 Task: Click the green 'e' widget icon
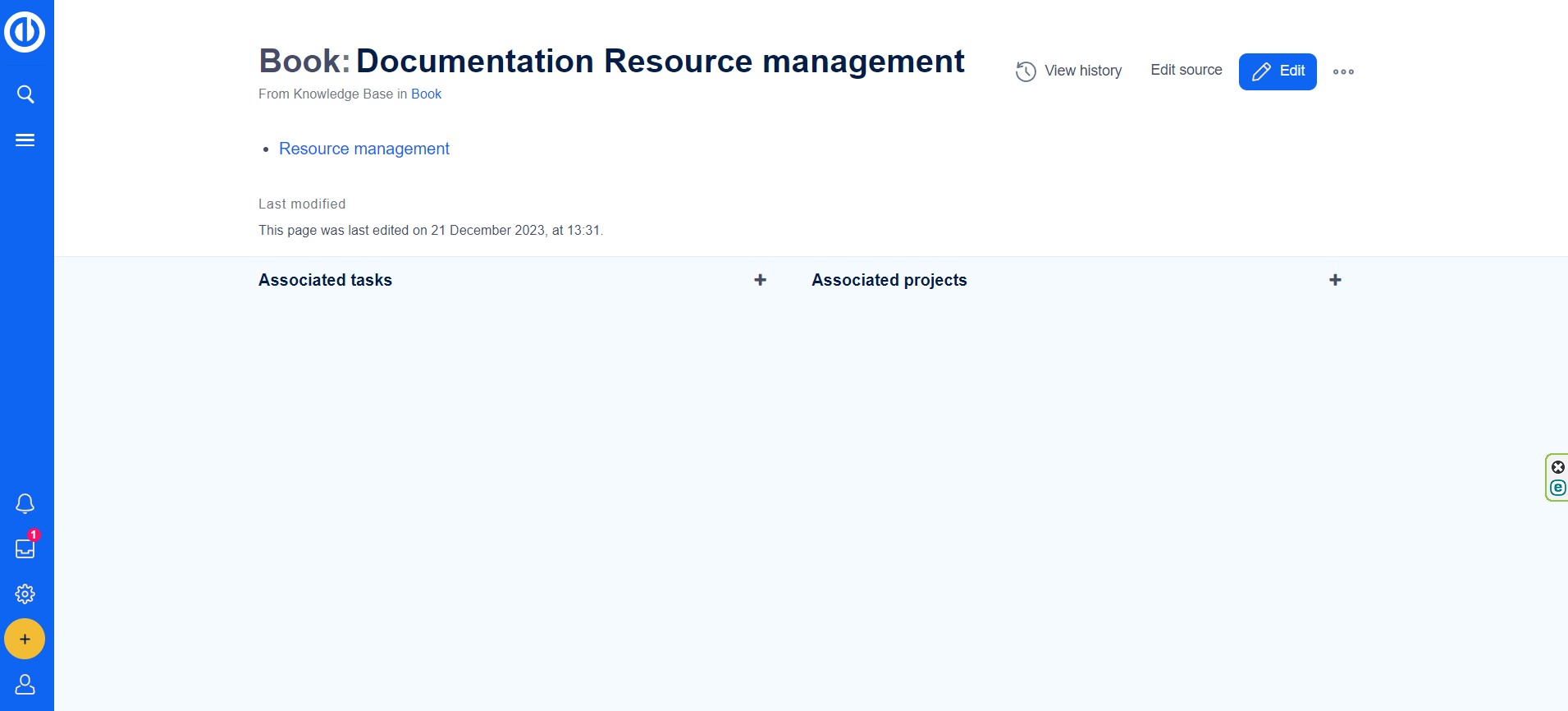pos(1557,488)
